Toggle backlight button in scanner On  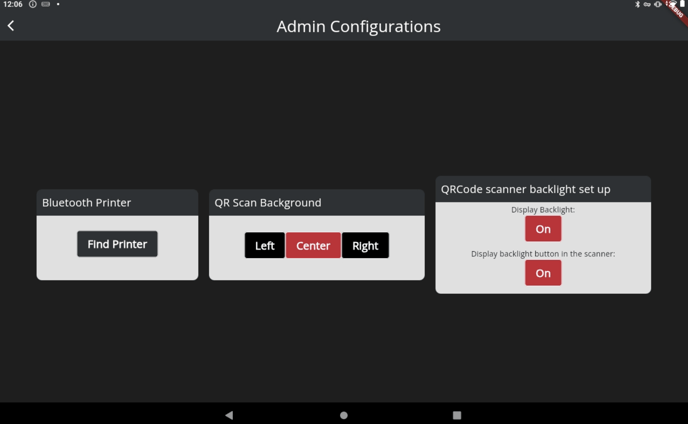coord(543,273)
